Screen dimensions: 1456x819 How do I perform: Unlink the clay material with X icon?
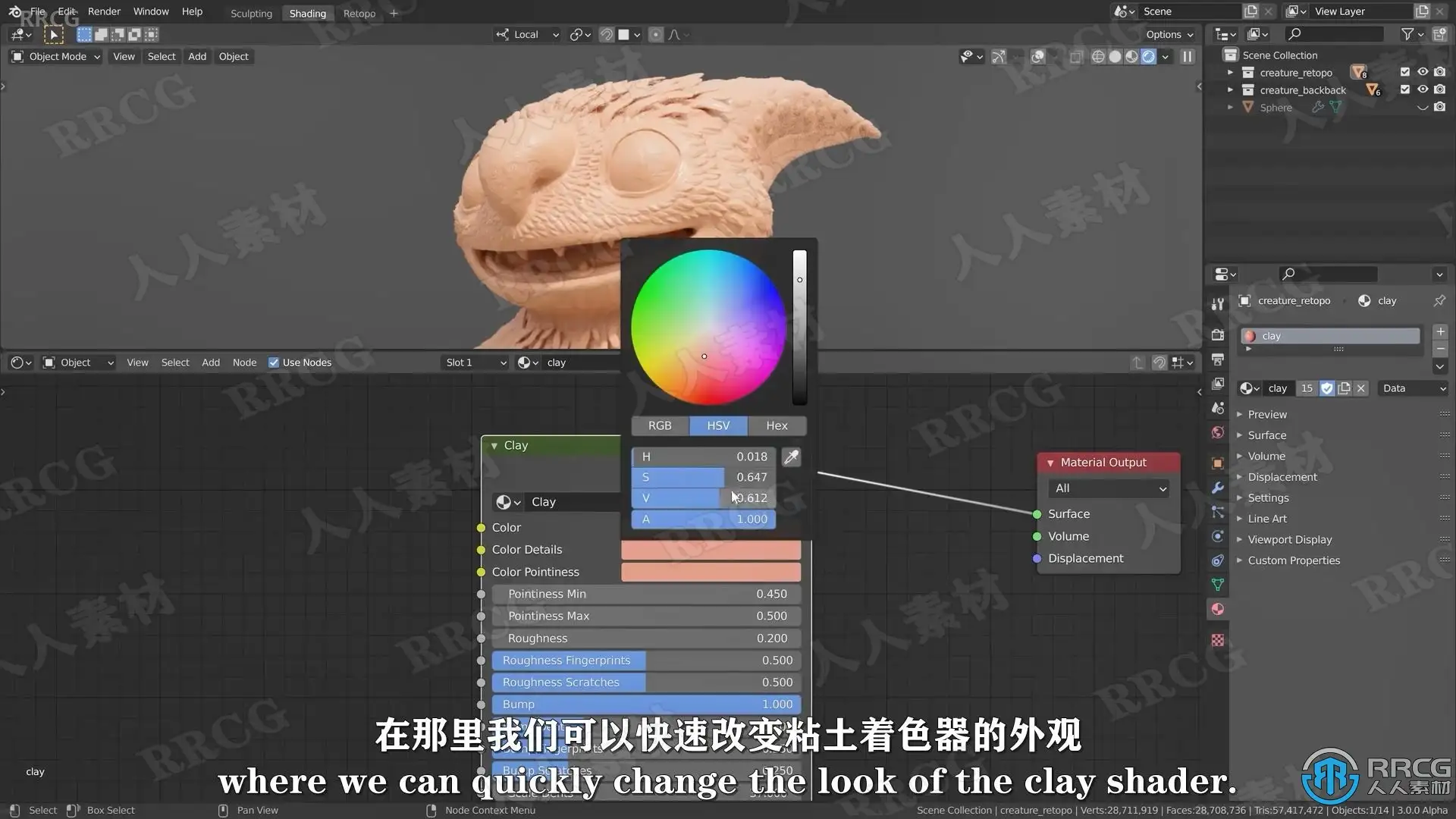coord(1361,388)
